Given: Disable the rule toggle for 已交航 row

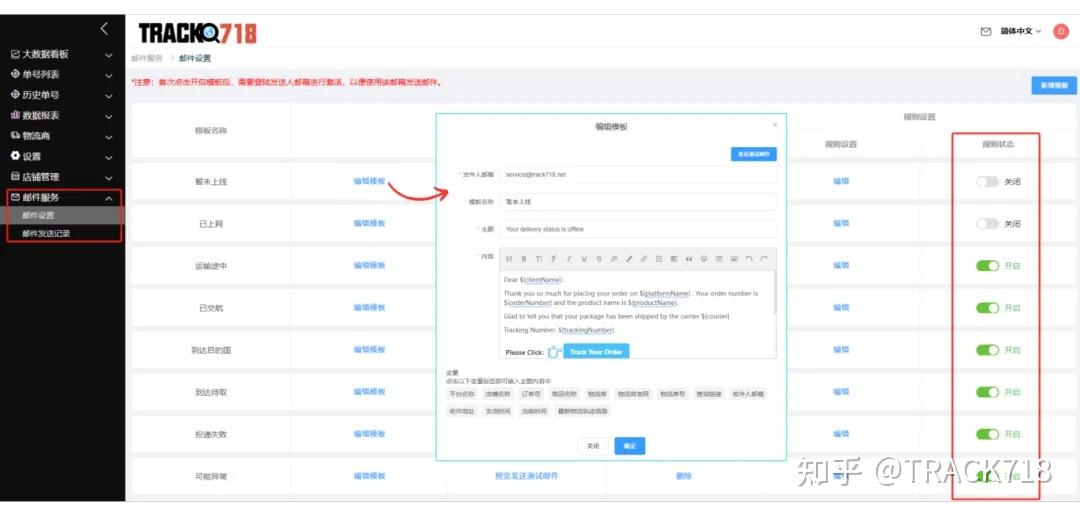Looking at the screenshot, I should [x=987, y=308].
